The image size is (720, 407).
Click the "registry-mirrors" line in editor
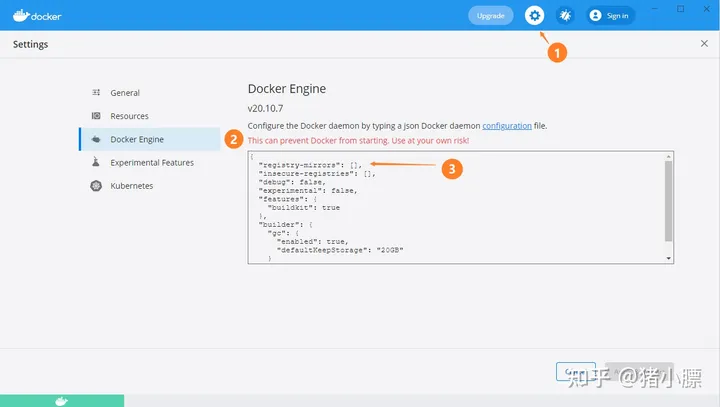[x=310, y=165]
